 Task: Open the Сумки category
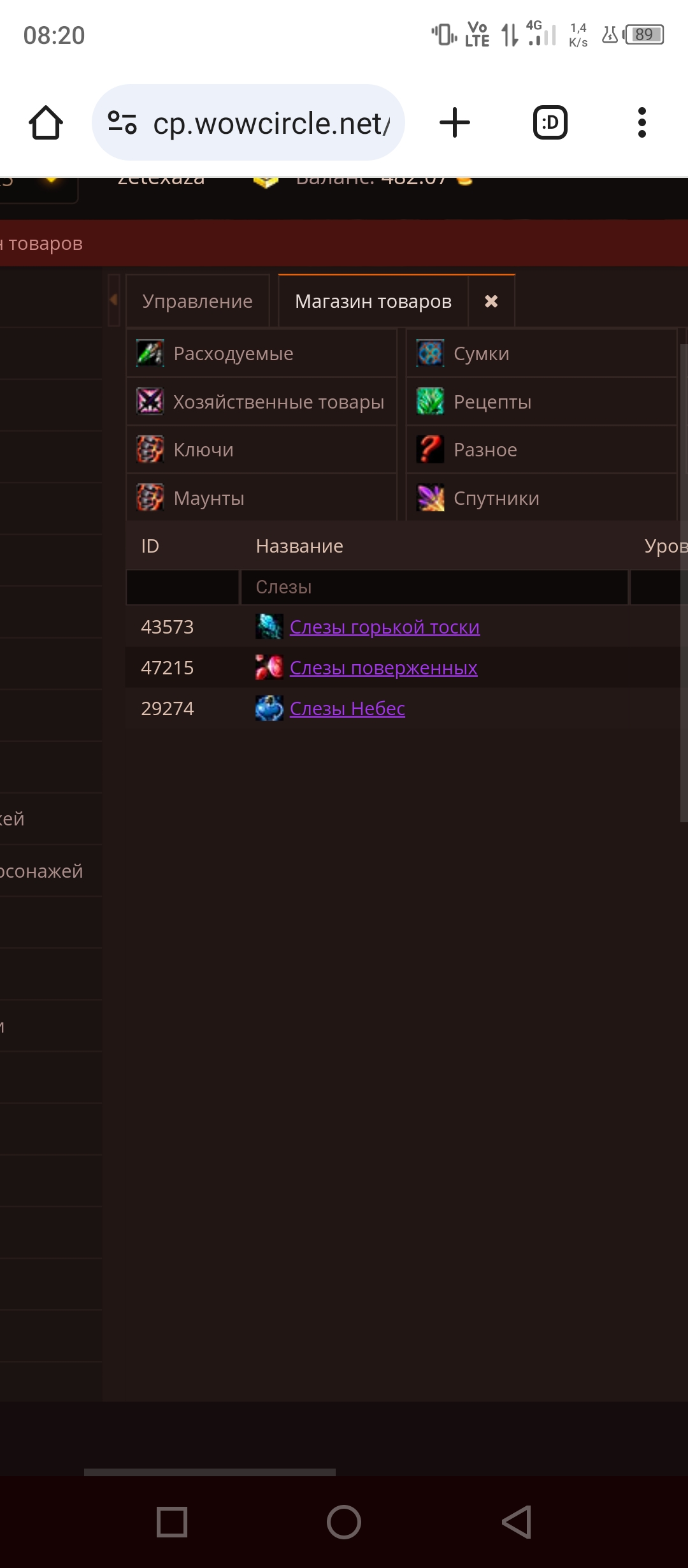point(481,354)
